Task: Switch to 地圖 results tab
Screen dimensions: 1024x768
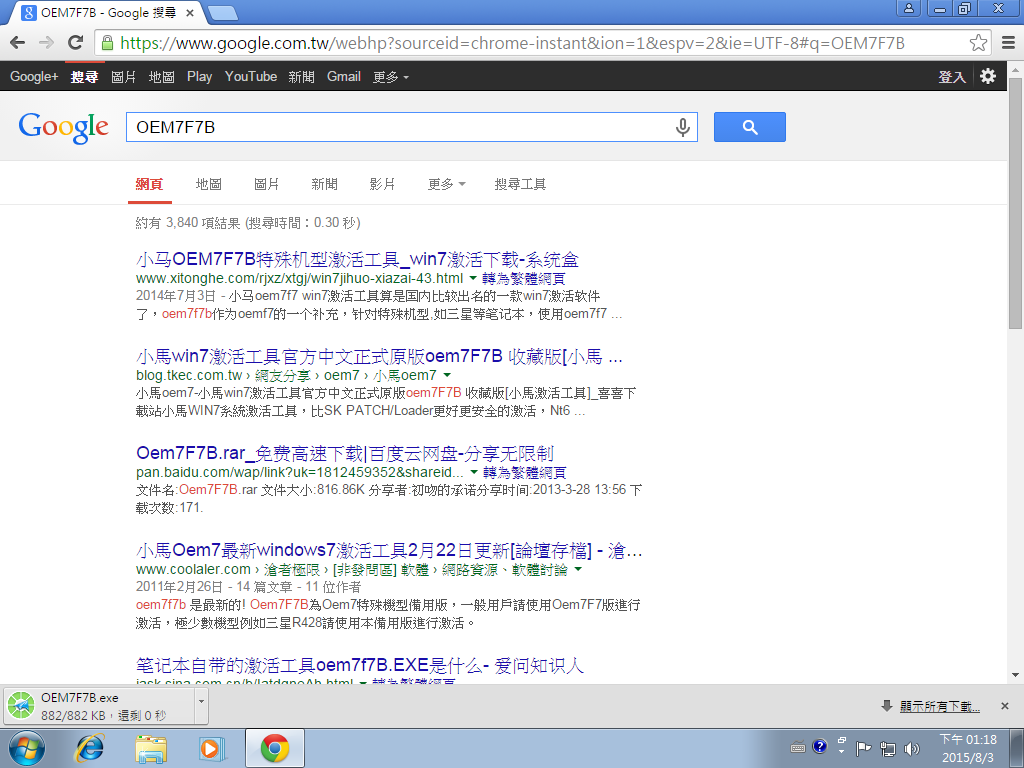Action: (x=209, y=184)
